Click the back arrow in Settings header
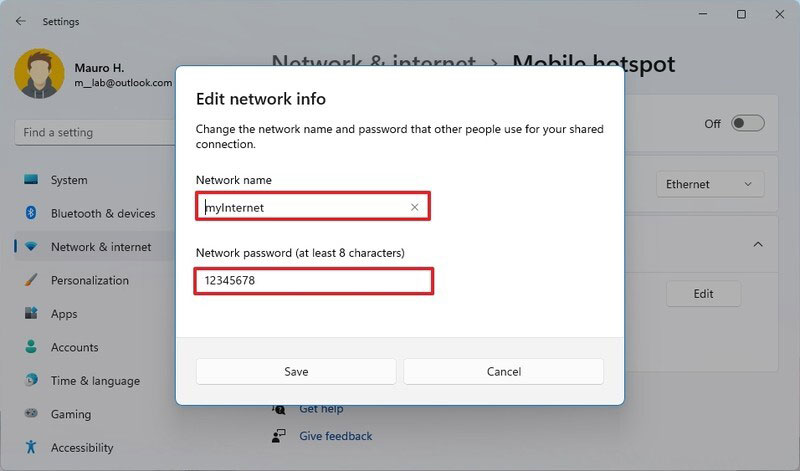The width and height of the screenshot is (800, 471). tap(20, 21)
